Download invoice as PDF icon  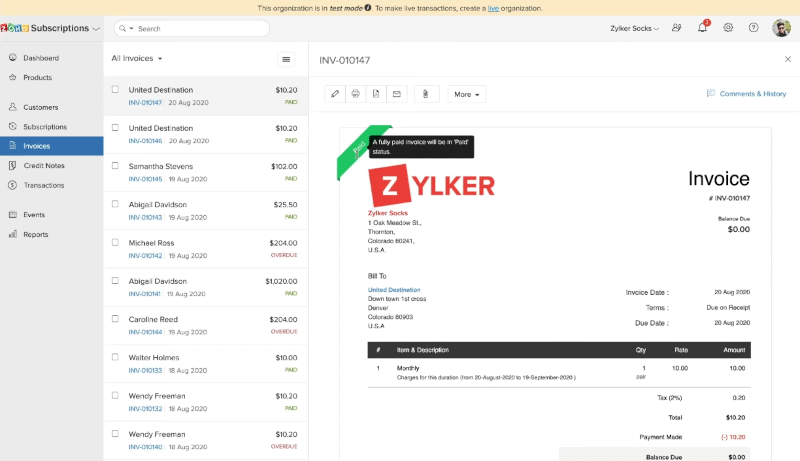coord(376,94)
